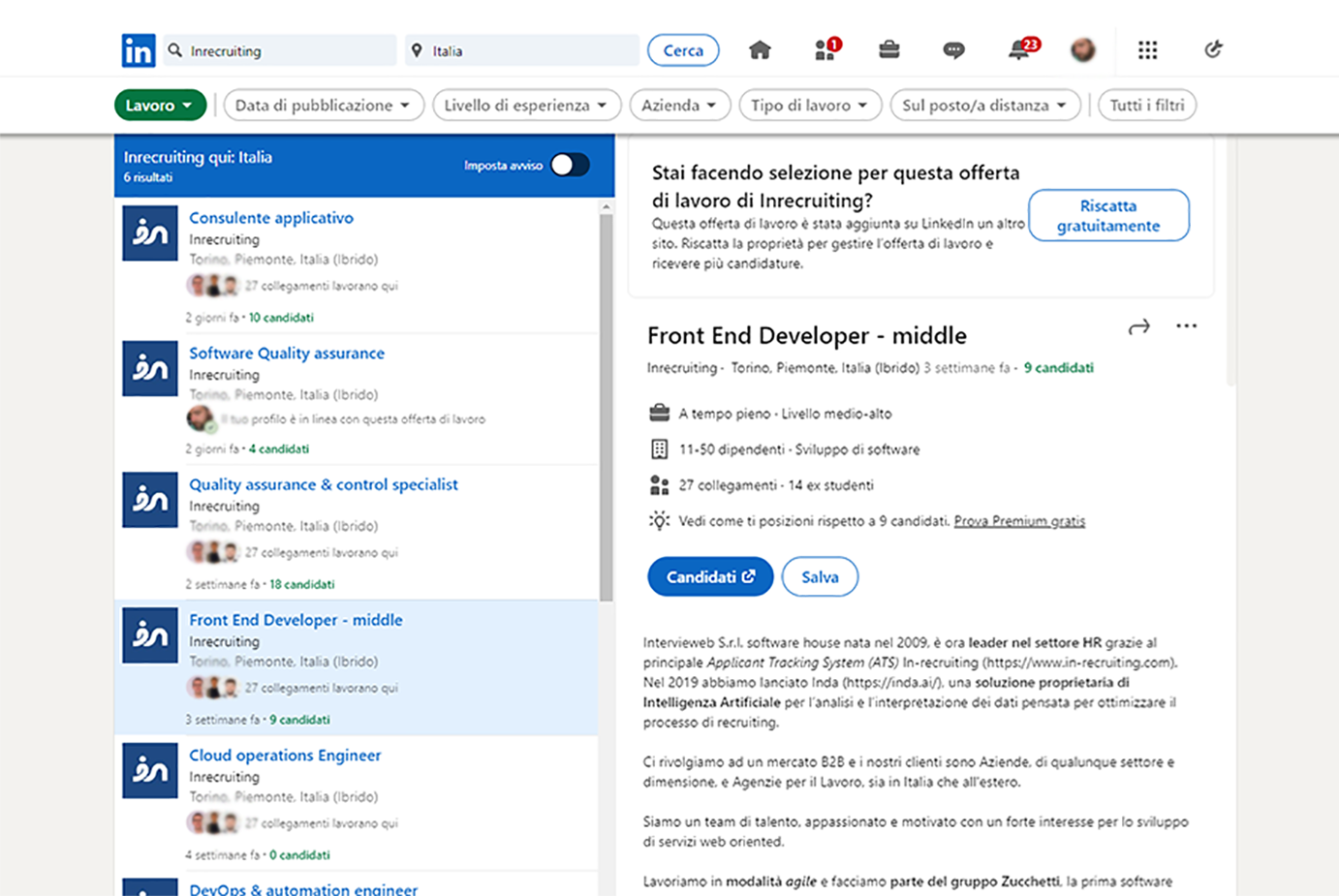Focus the Inrecruiting search field
Viewport: 1339px width, 896px height.
281,50
